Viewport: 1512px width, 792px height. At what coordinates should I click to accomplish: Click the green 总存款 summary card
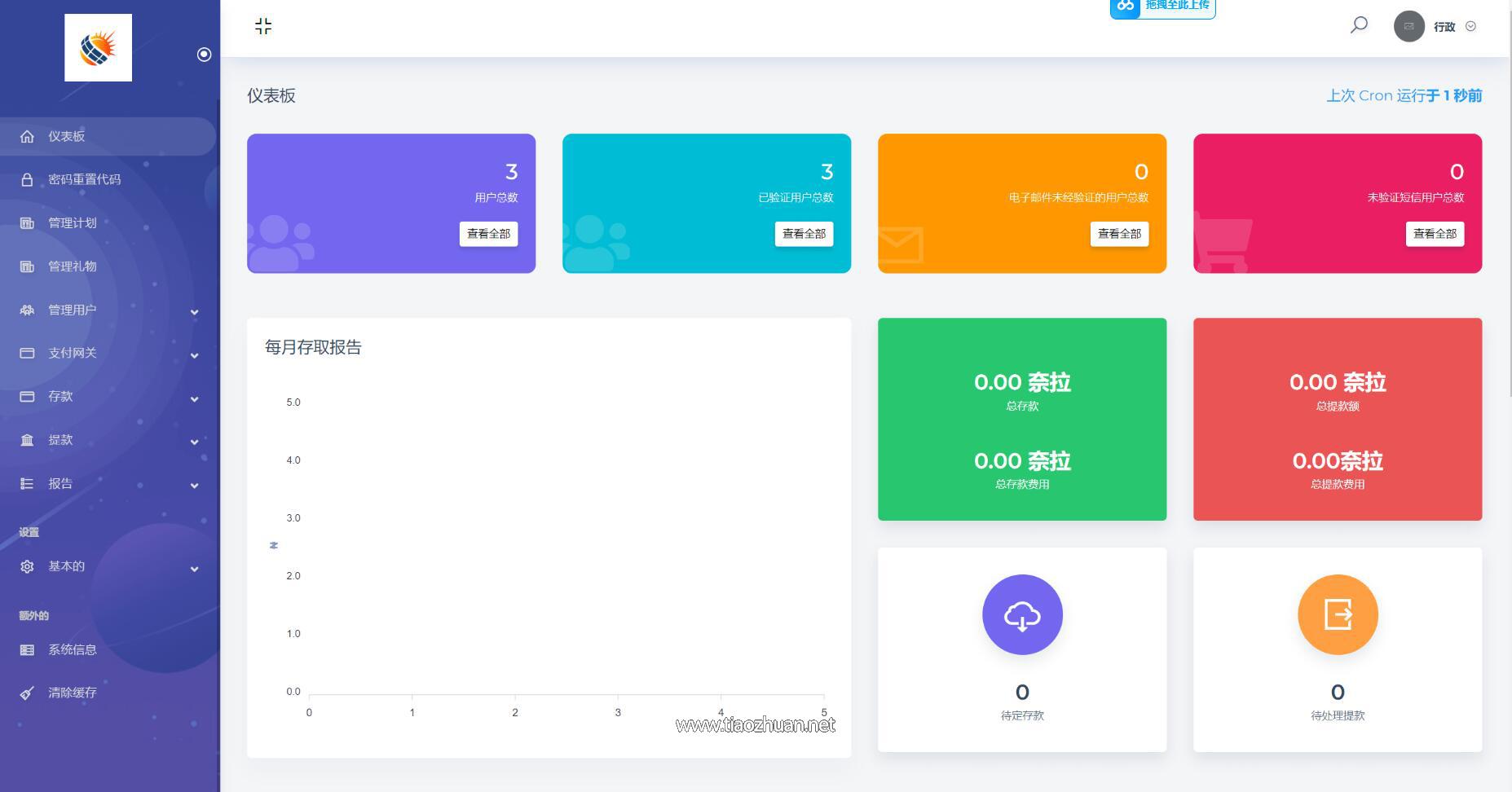(1022, 419)
